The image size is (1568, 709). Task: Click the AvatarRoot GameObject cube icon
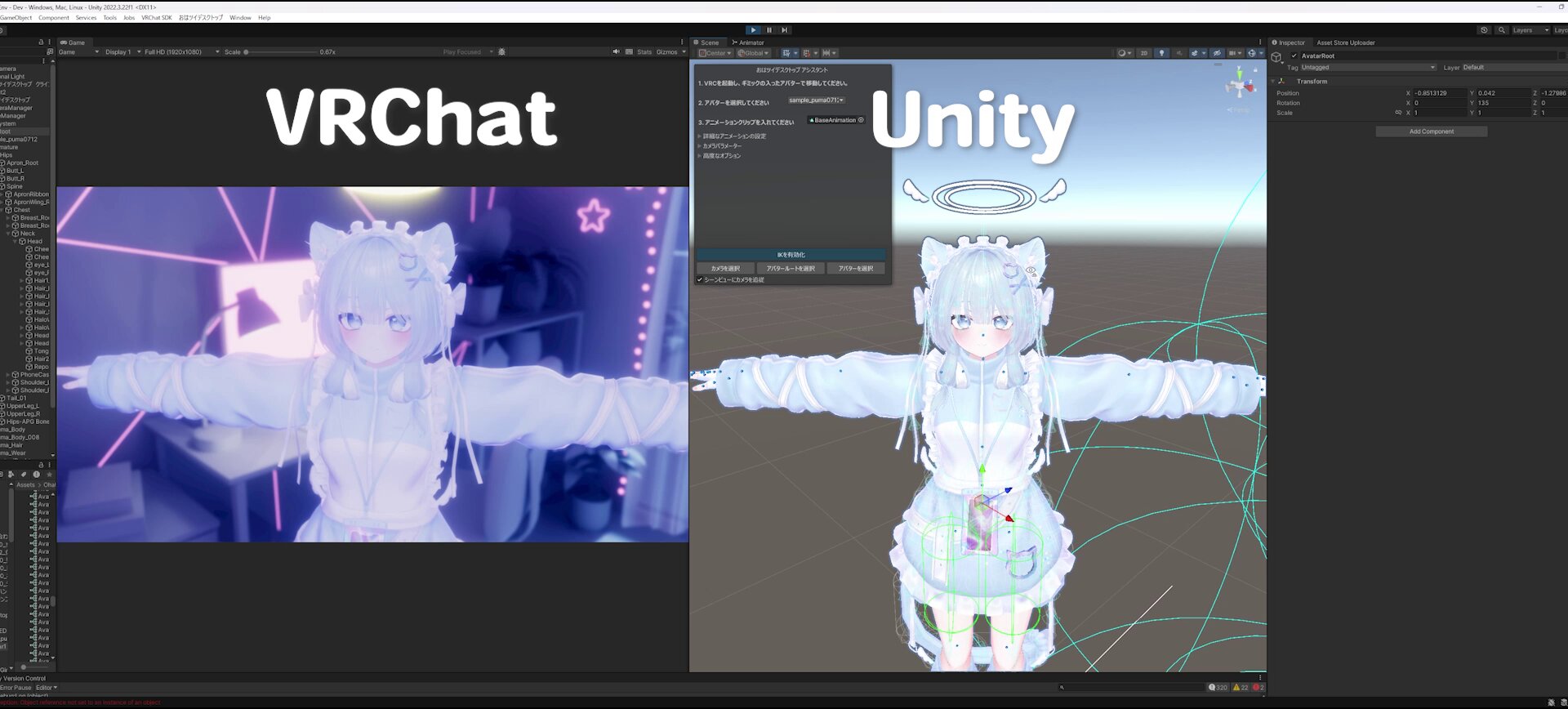pyautogui.click(x=1276, y=57)
